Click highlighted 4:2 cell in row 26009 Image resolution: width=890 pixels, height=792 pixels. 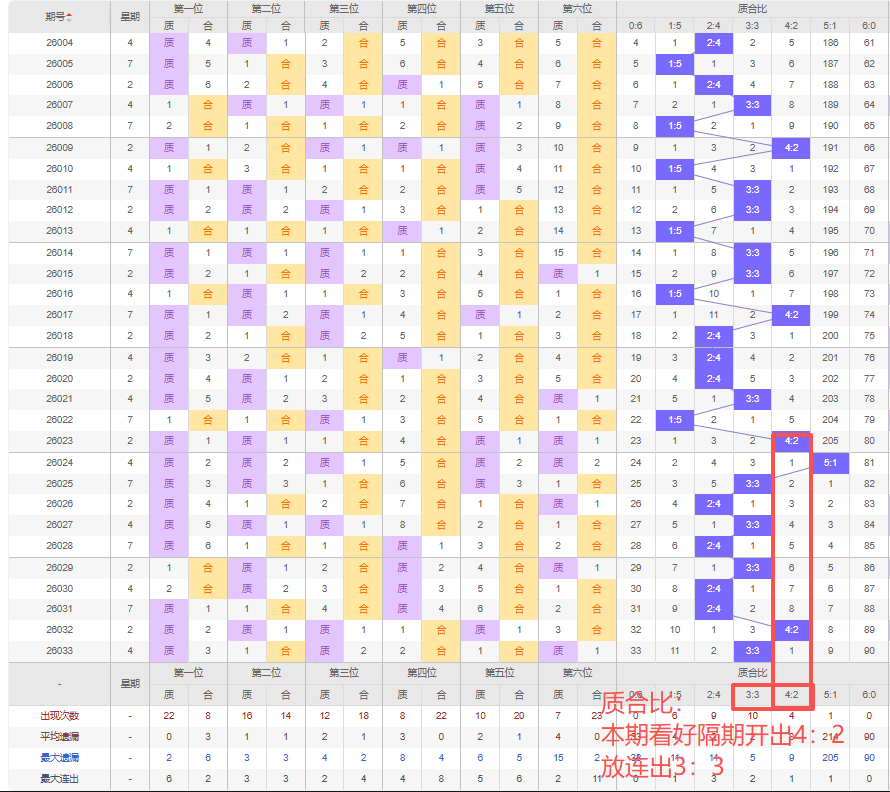click(791, 148)
